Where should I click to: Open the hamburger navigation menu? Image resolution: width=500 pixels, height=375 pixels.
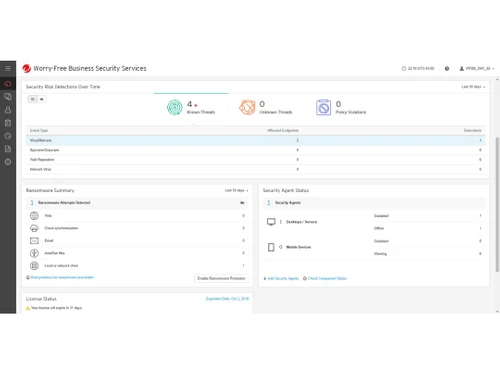[8, 69]
